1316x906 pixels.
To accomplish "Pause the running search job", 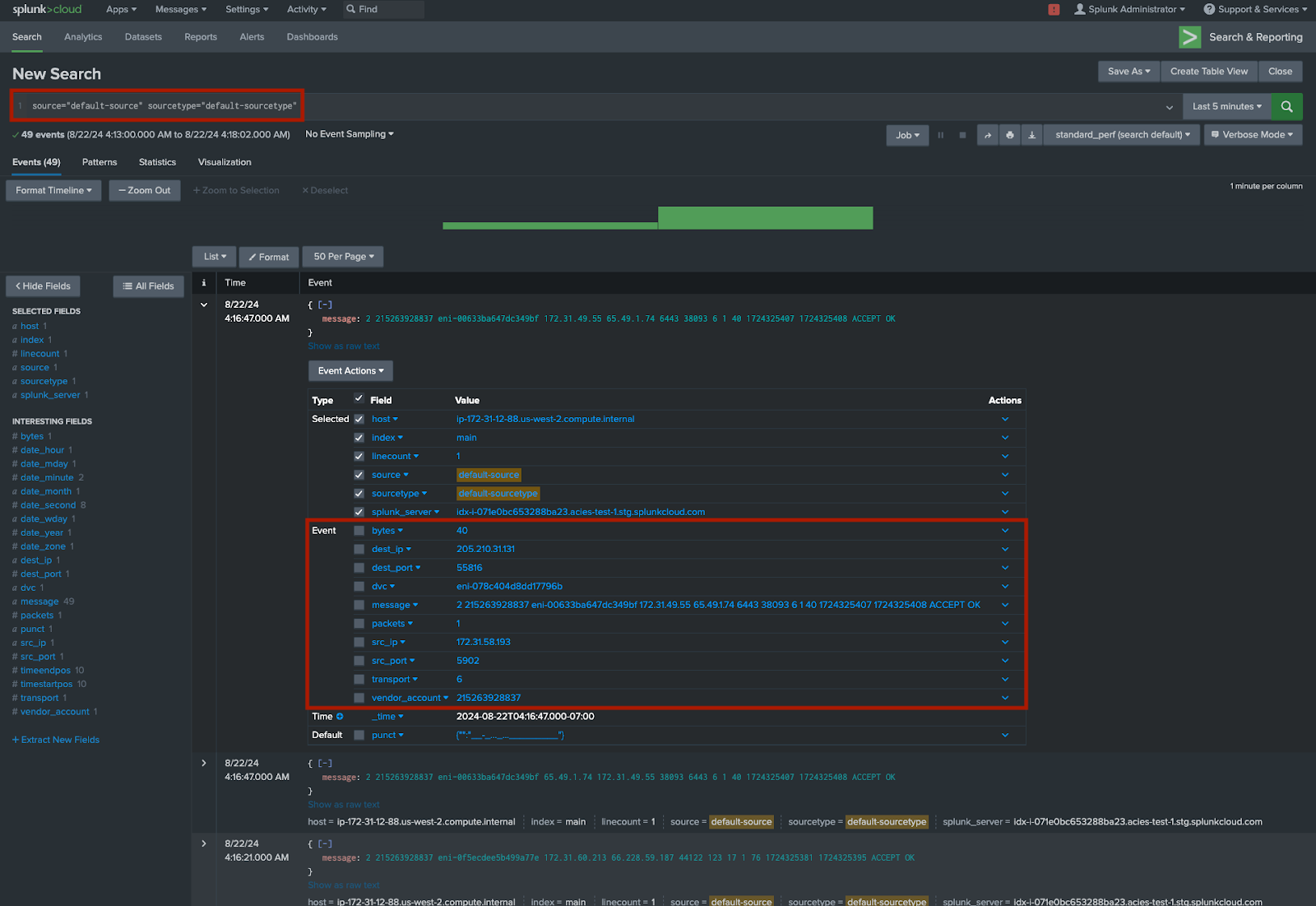I will [941, 134].
